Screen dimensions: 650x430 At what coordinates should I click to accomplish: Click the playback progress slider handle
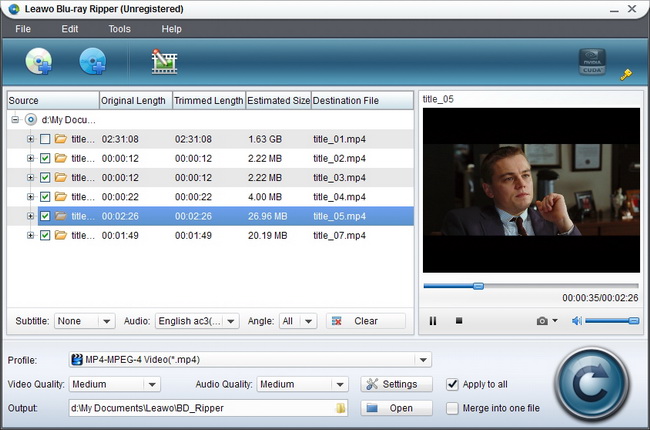(478, 286)
